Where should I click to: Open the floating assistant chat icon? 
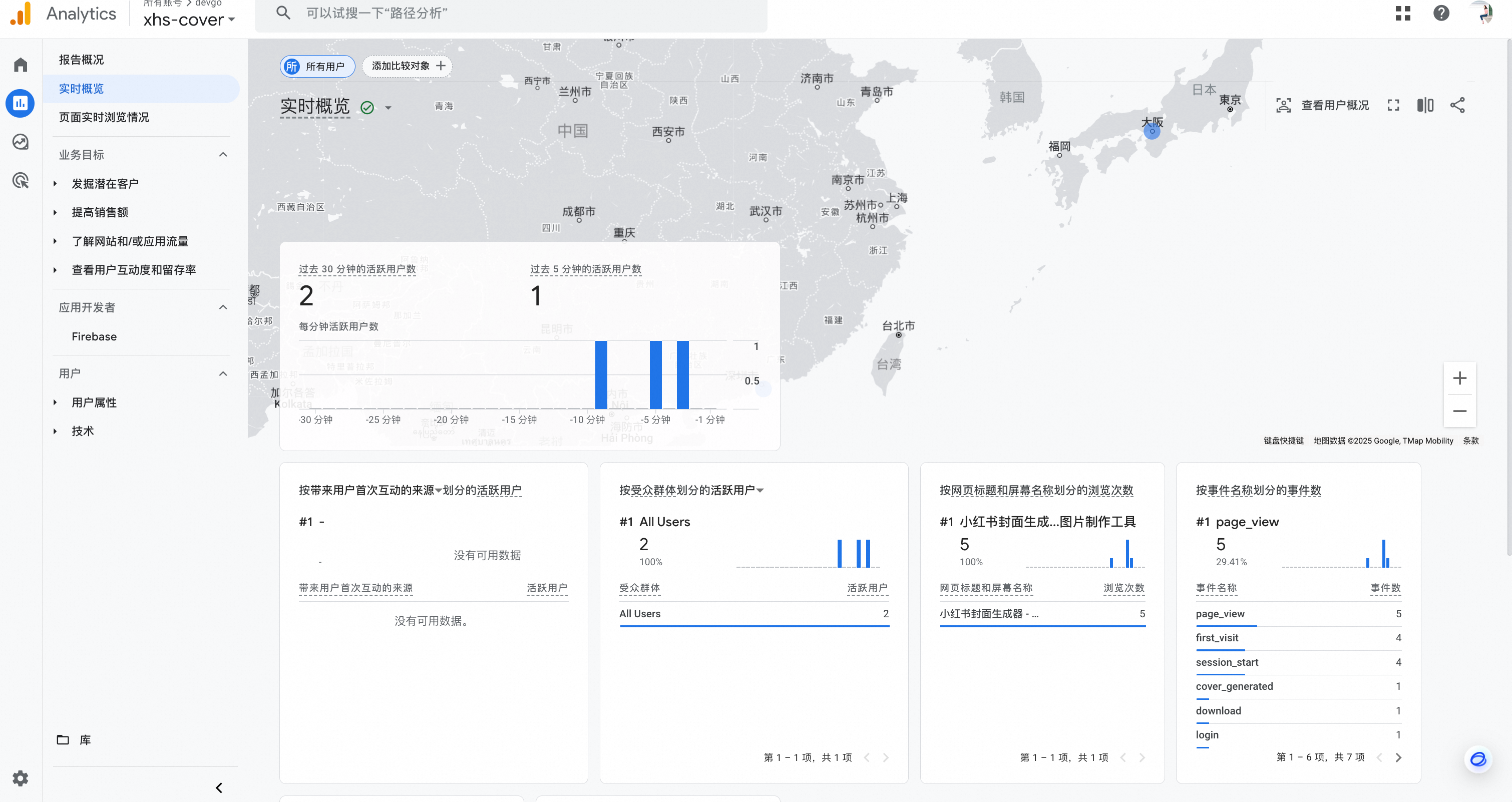(1478, 758)
